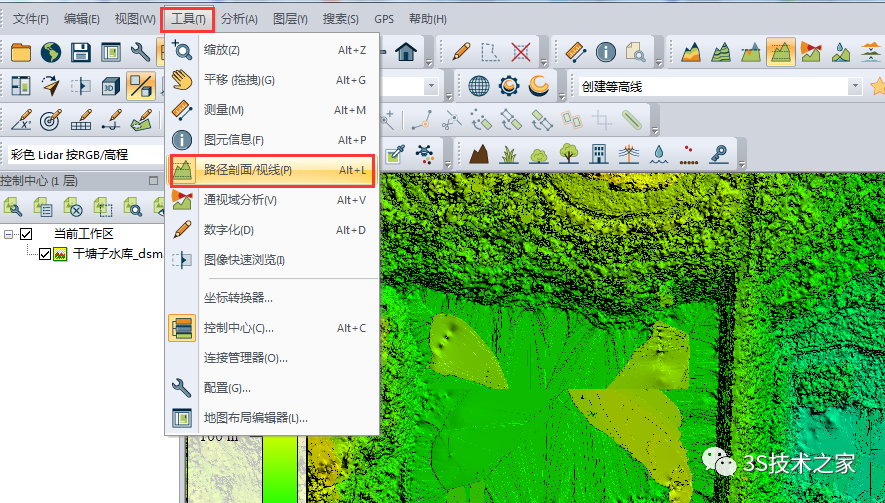885x503 pixels.
Task: Open the 彩色 Lidar 按RGB/高程 combo box
Action: [x=85, y=154]
